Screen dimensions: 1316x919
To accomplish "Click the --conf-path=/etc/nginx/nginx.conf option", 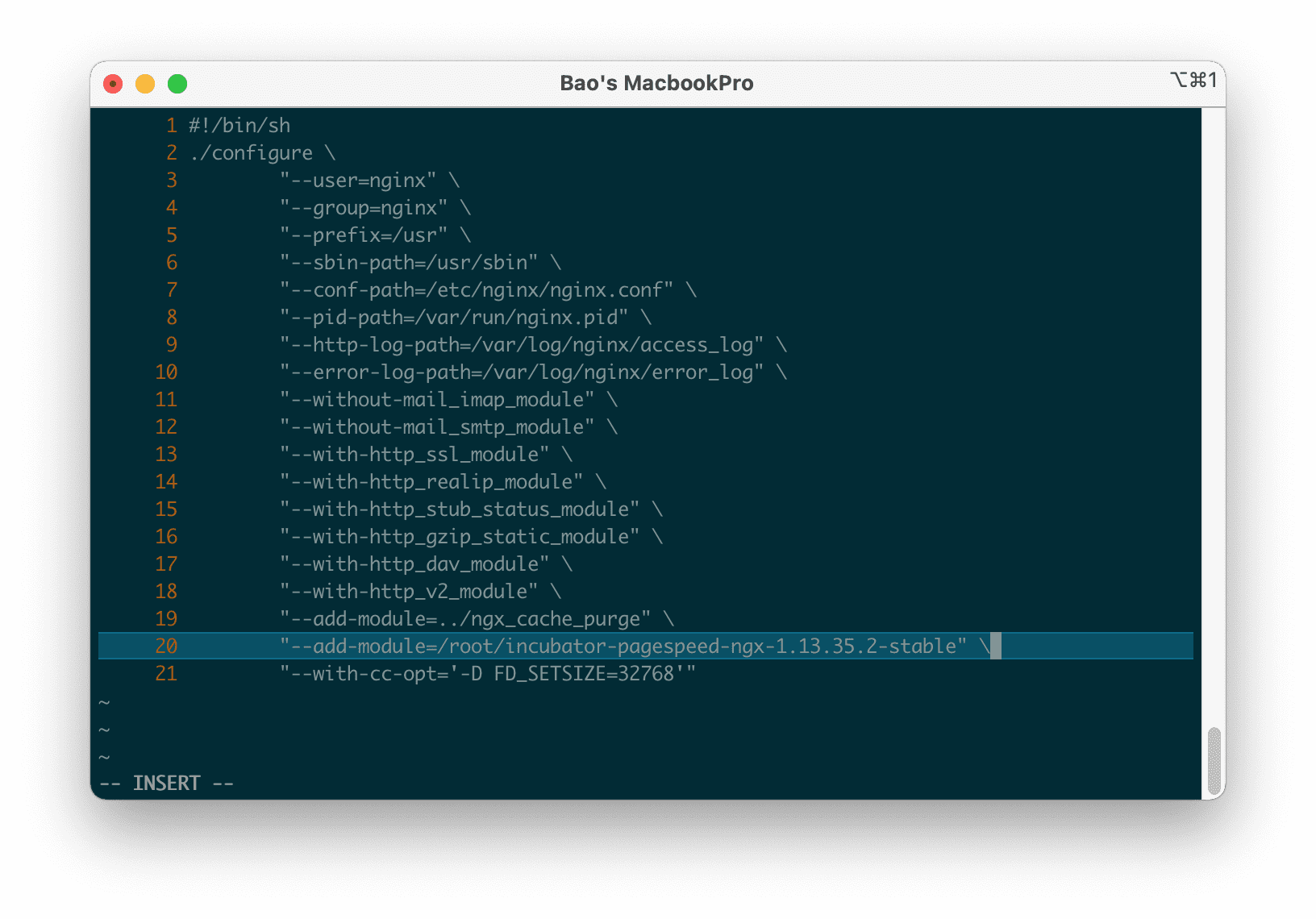I will tap(477, 290).
